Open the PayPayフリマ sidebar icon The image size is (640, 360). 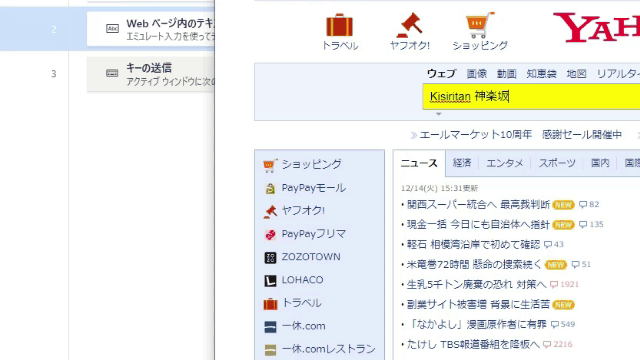tap(270, 234)
